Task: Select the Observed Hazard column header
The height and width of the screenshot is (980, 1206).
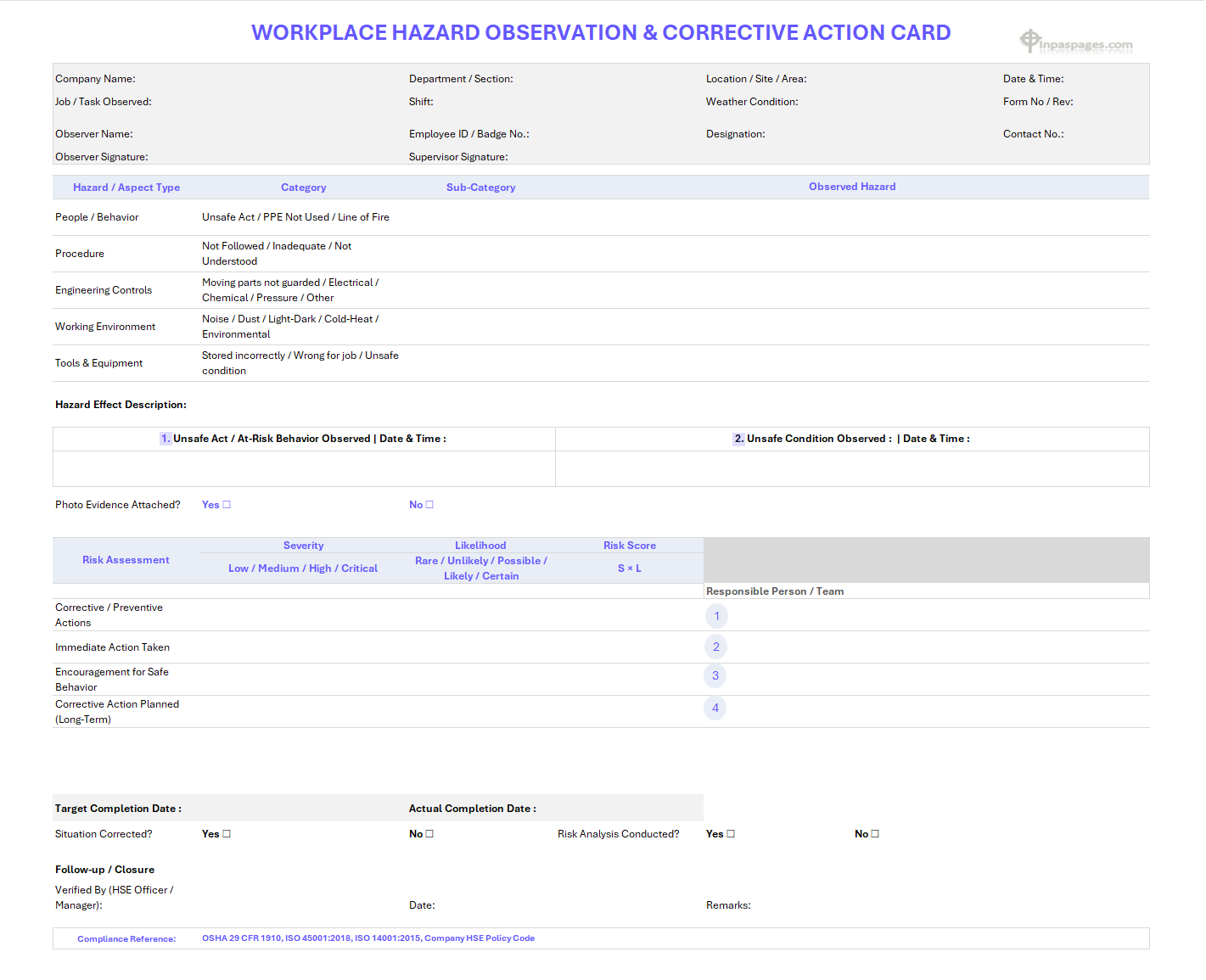Action: 852,187
